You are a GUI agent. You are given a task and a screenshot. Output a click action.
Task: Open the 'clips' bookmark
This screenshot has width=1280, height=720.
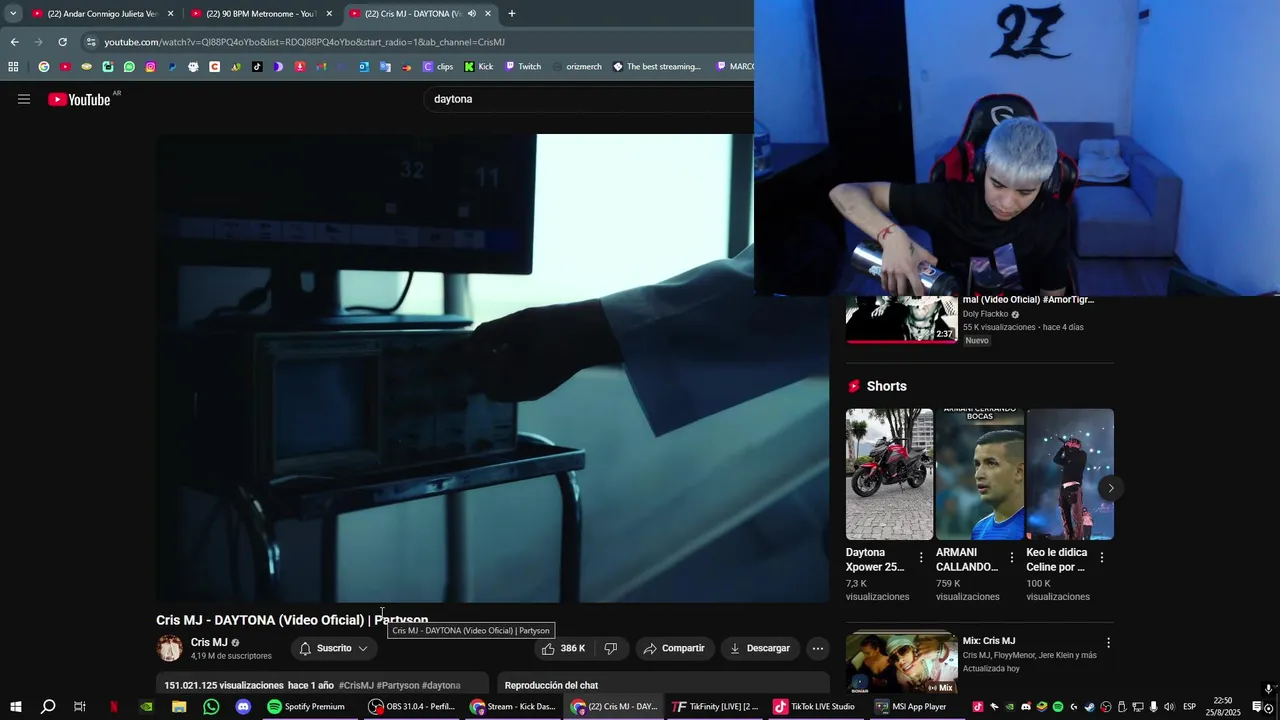[x=438, y=67]
